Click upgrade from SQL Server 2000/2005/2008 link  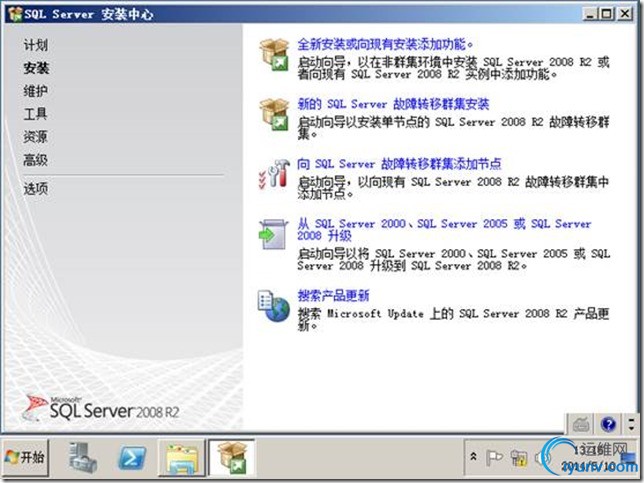[444, 230]
